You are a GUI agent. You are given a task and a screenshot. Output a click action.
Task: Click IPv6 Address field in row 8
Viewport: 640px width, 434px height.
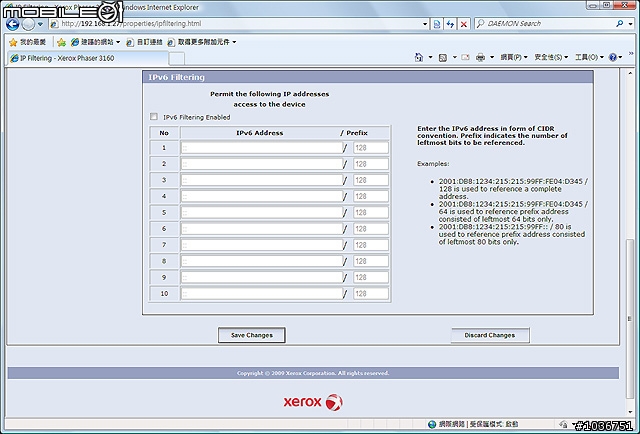(262, 261)
